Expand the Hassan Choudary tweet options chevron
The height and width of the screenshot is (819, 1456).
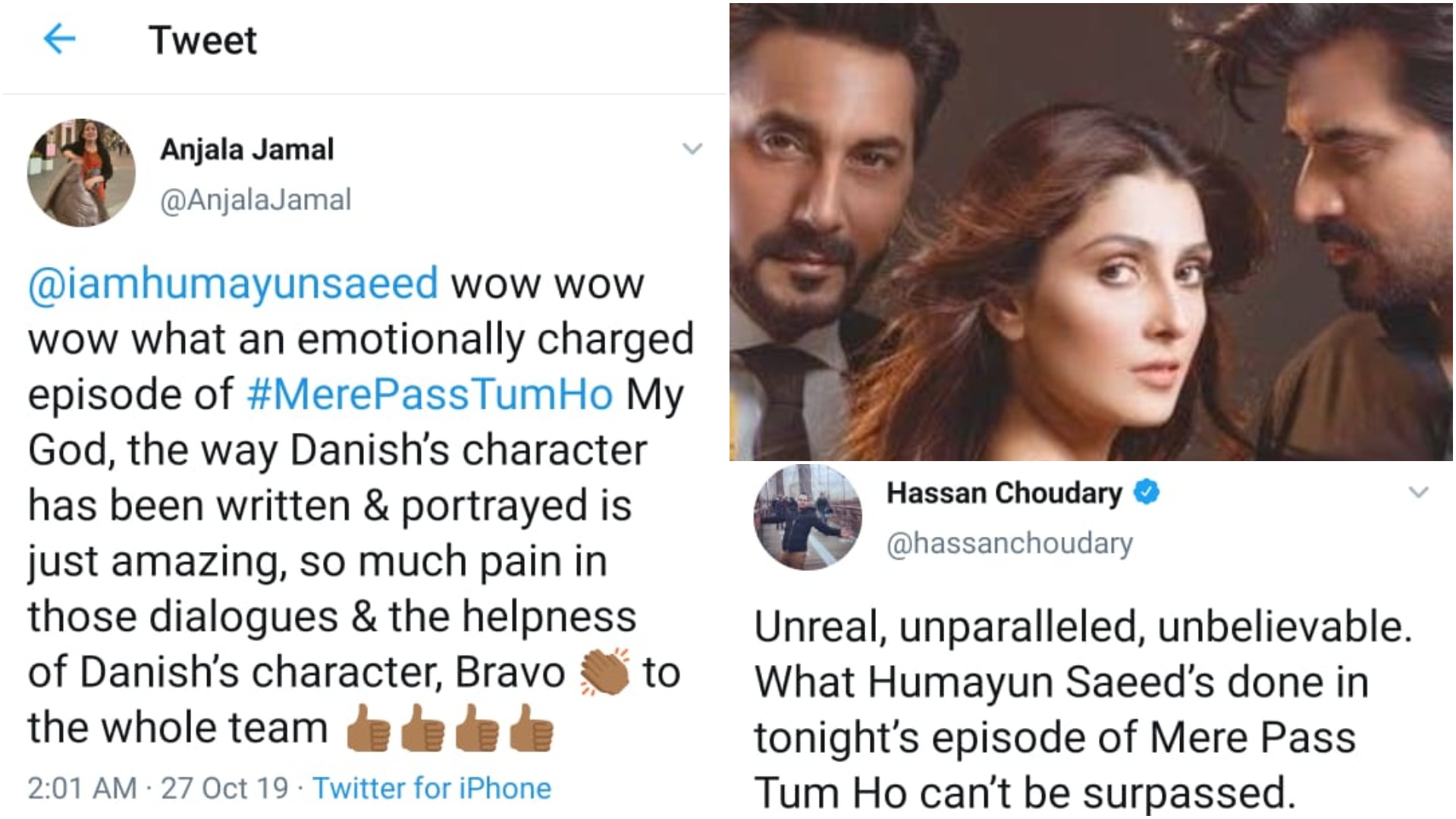point(1418,493)
